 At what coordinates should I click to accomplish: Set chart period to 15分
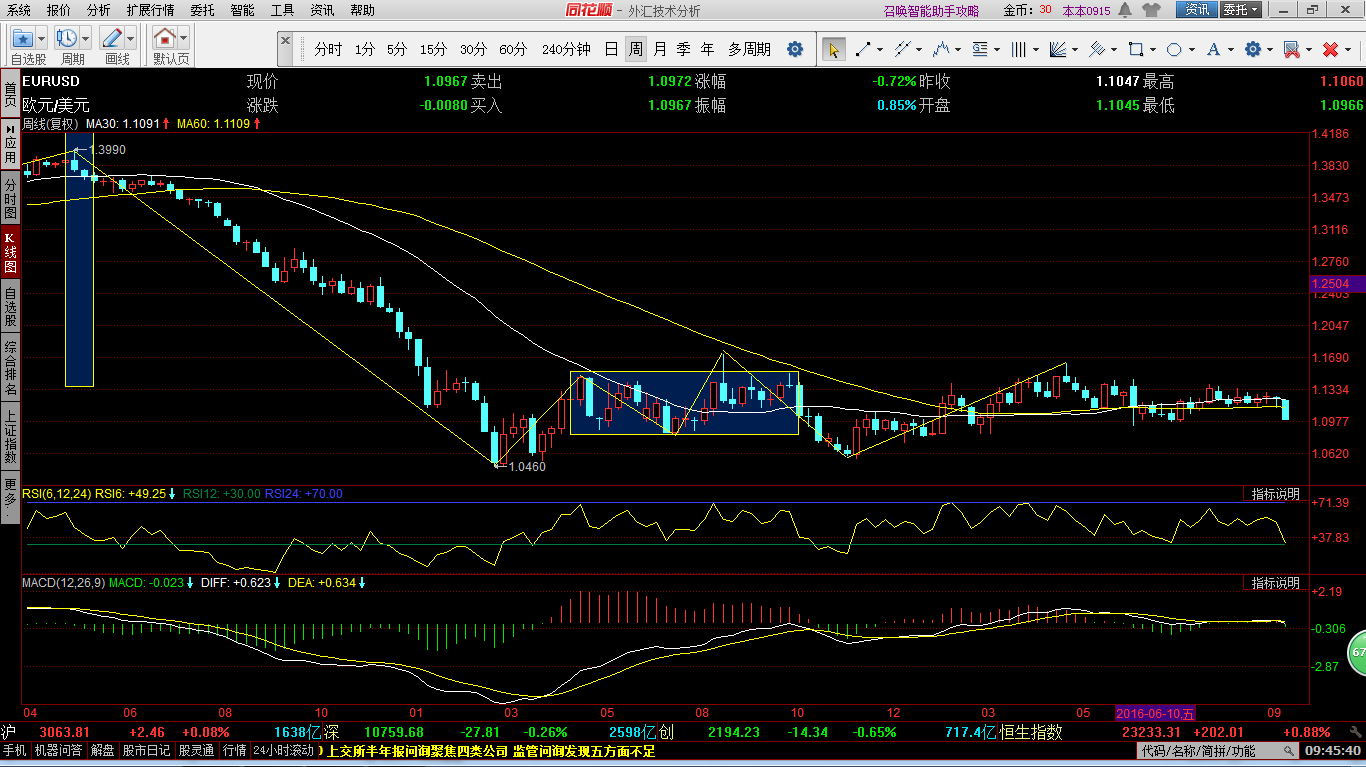(x=433, y=49)
